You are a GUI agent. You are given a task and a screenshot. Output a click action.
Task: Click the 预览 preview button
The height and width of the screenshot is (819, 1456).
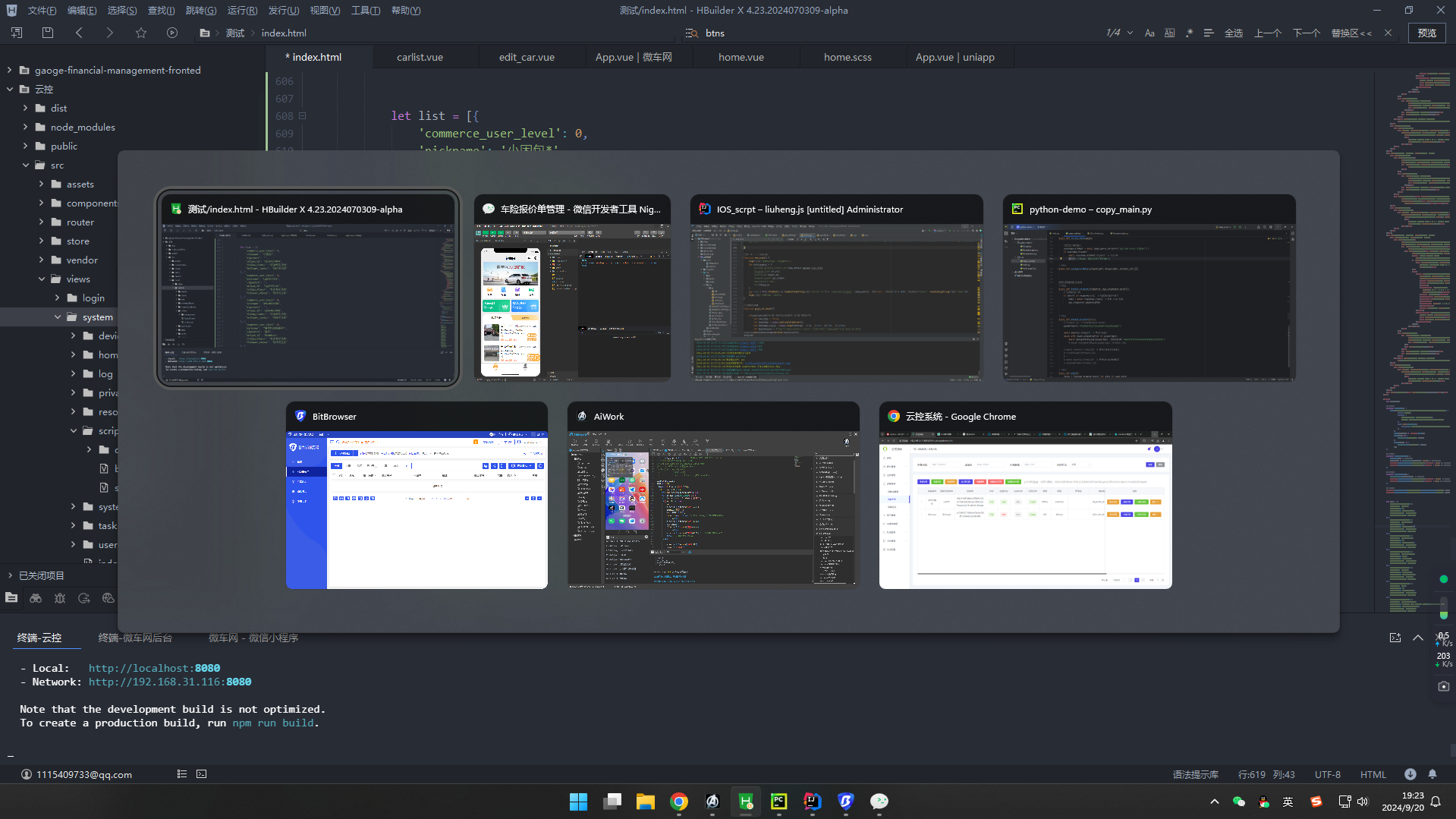(x=1427, y=33)
